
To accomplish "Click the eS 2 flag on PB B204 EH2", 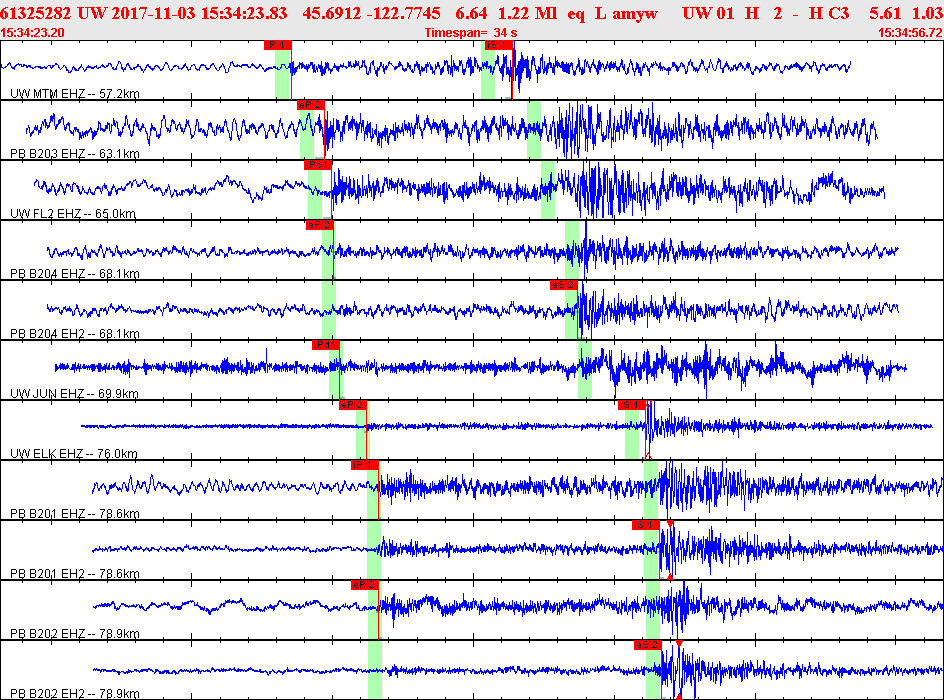I will [x=564, y=285].
